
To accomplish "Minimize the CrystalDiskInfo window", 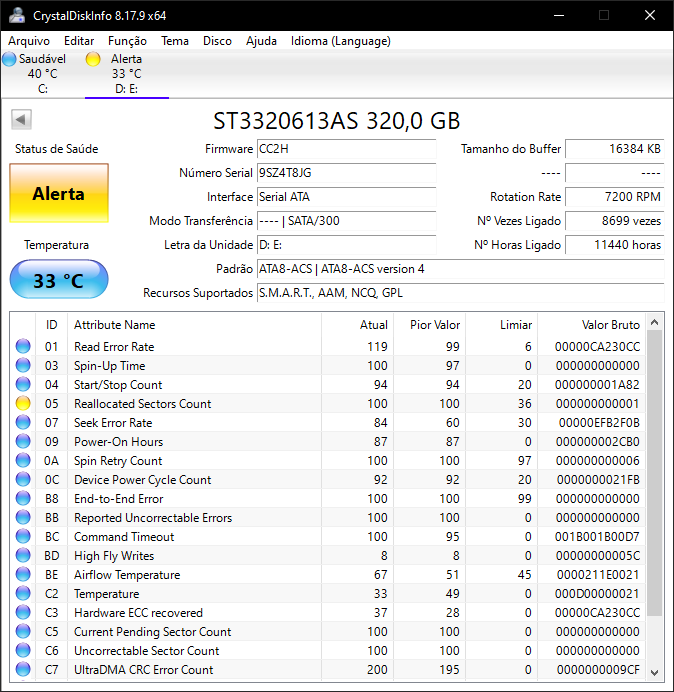I will [x=559, y=15].
